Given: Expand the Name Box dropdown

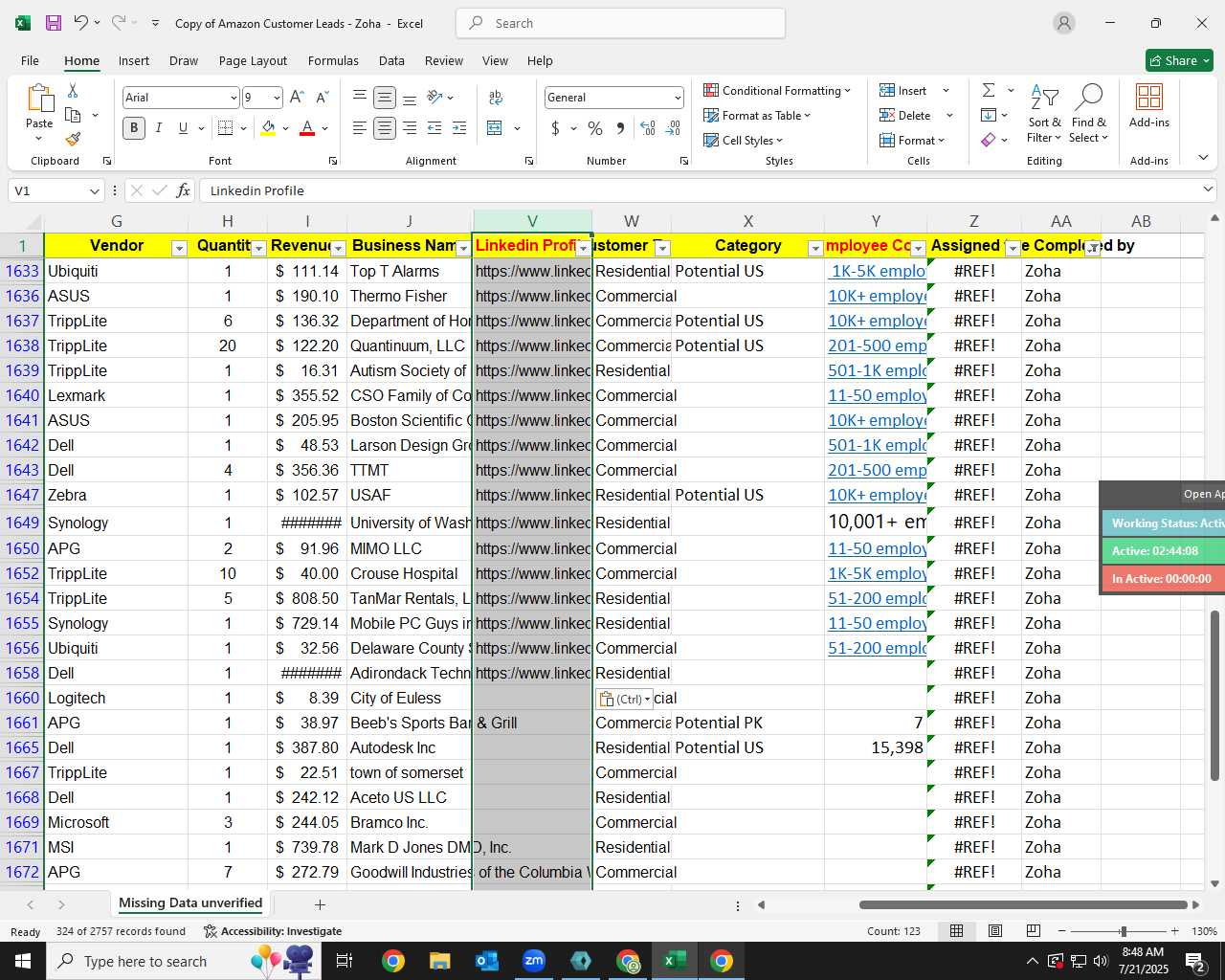Looking at the screenshot, I should coord(94,190).
